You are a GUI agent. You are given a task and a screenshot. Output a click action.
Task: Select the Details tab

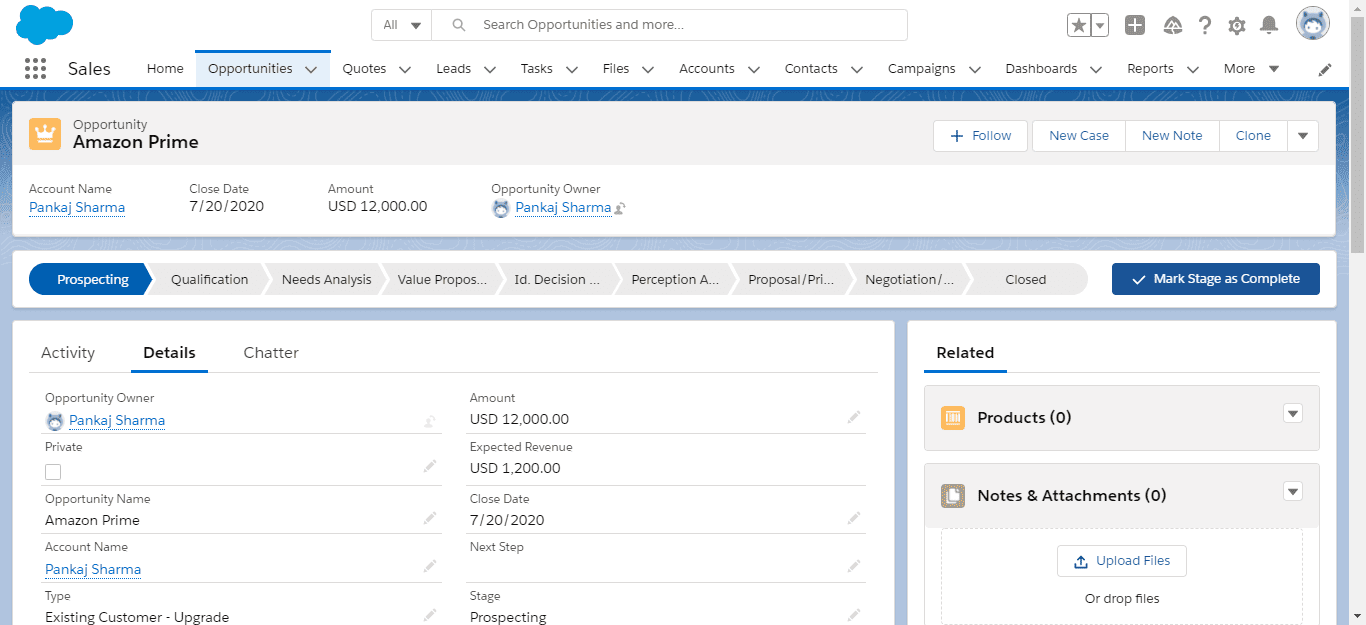tap(169, 353)
